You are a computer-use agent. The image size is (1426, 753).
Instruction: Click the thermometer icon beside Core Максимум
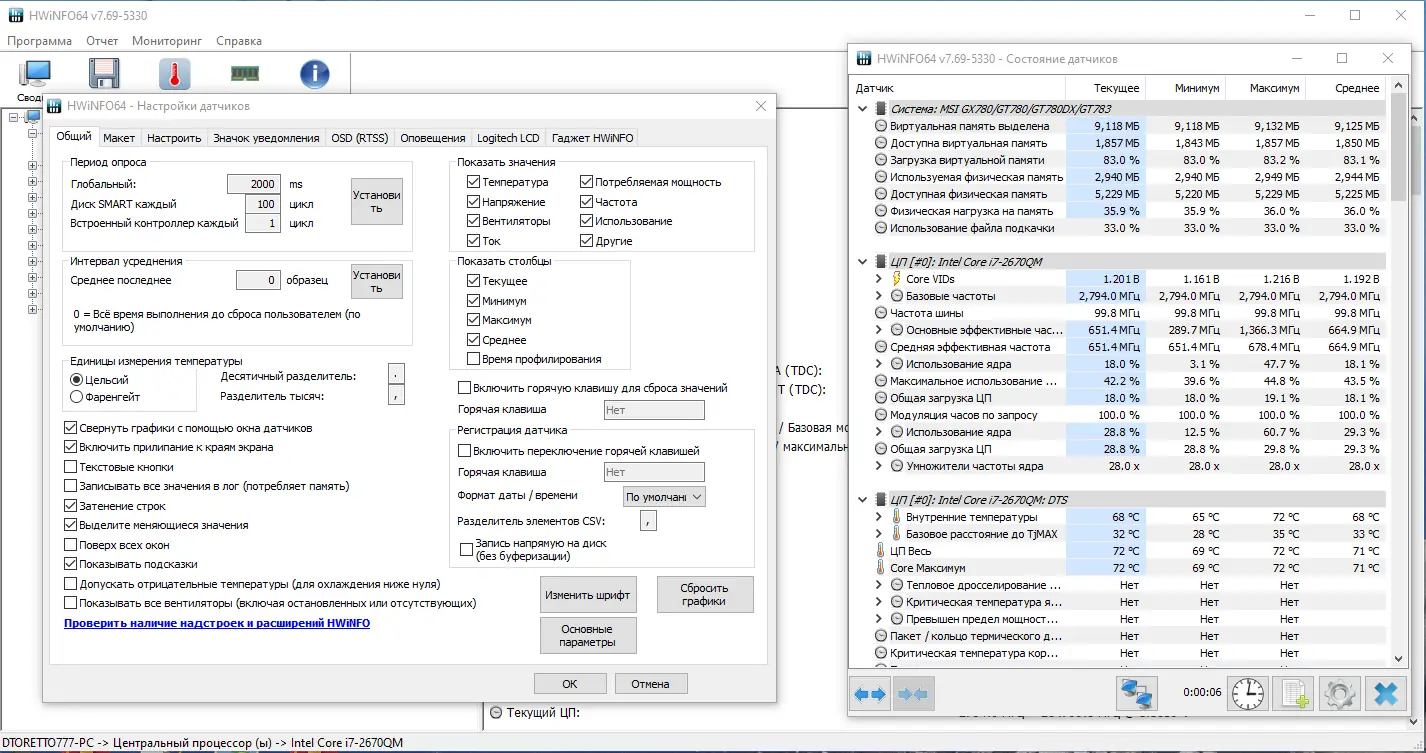pyautogui.click(x=881, y=568)
